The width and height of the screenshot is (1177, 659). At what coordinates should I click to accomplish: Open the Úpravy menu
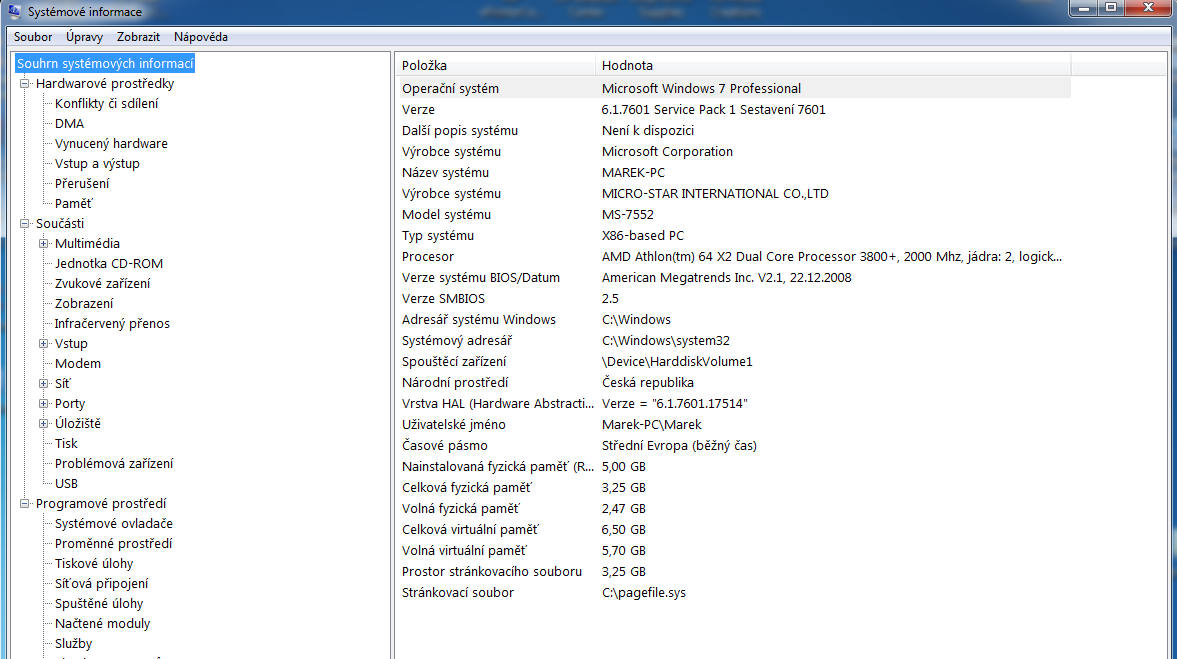84,37
